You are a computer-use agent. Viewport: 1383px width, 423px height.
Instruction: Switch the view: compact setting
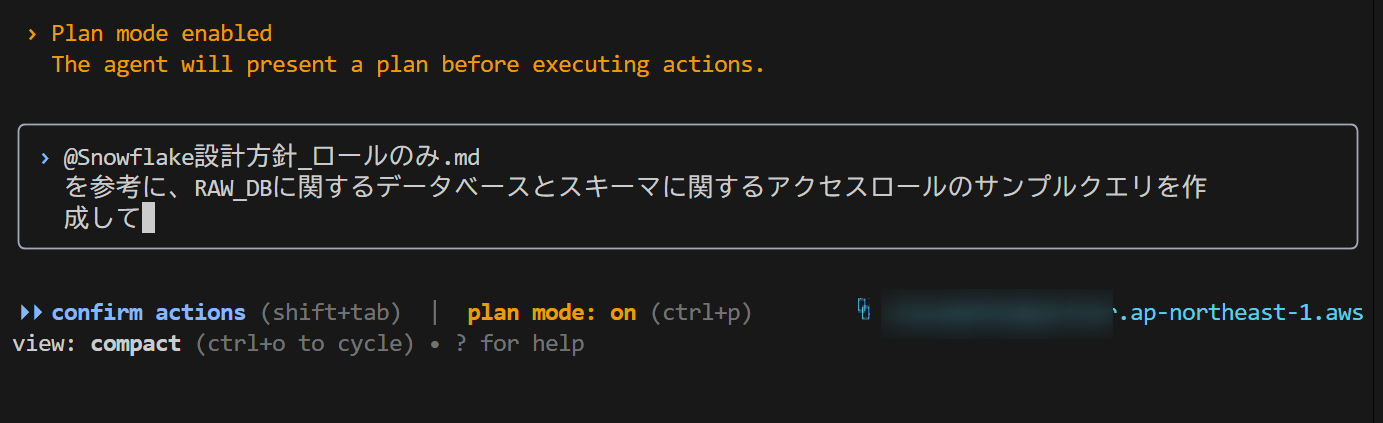[96, 344]
